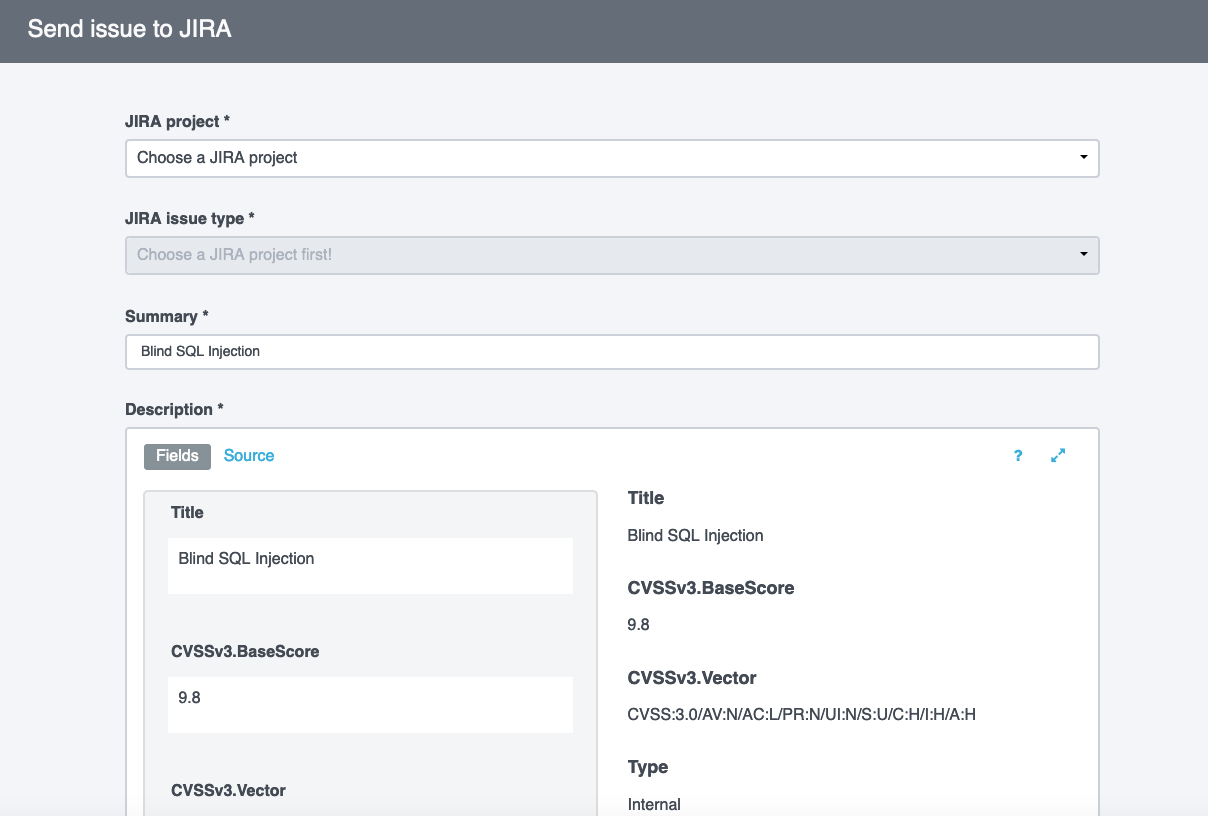
Task: Open the JIRA project dropdown
Action: point(612,158)
